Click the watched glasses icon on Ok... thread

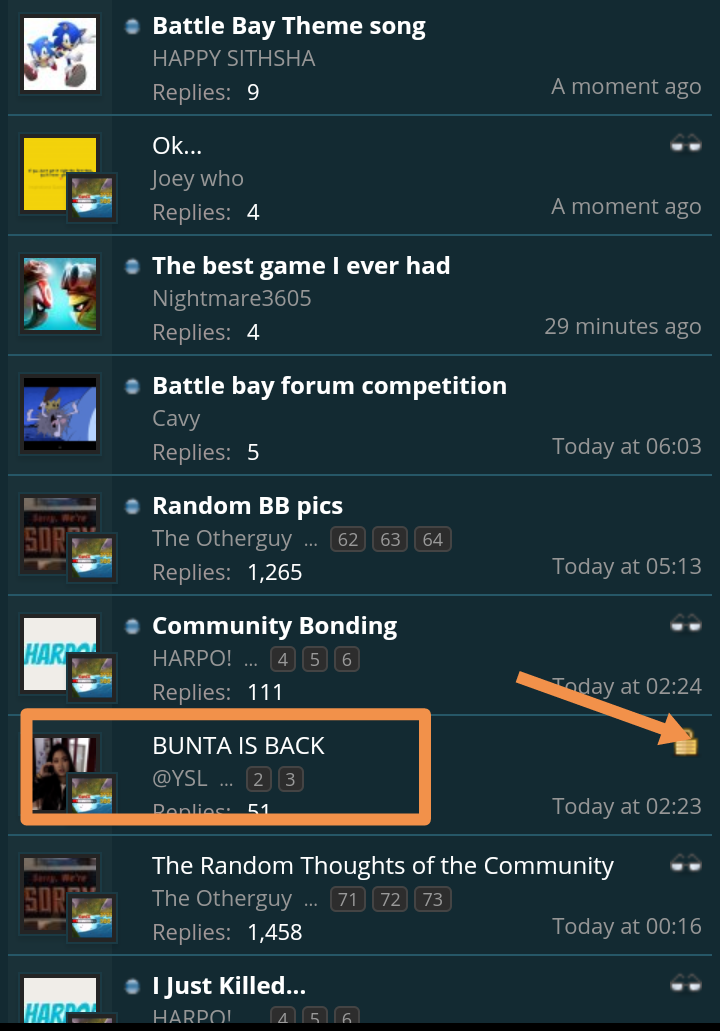tap(686, 143)
